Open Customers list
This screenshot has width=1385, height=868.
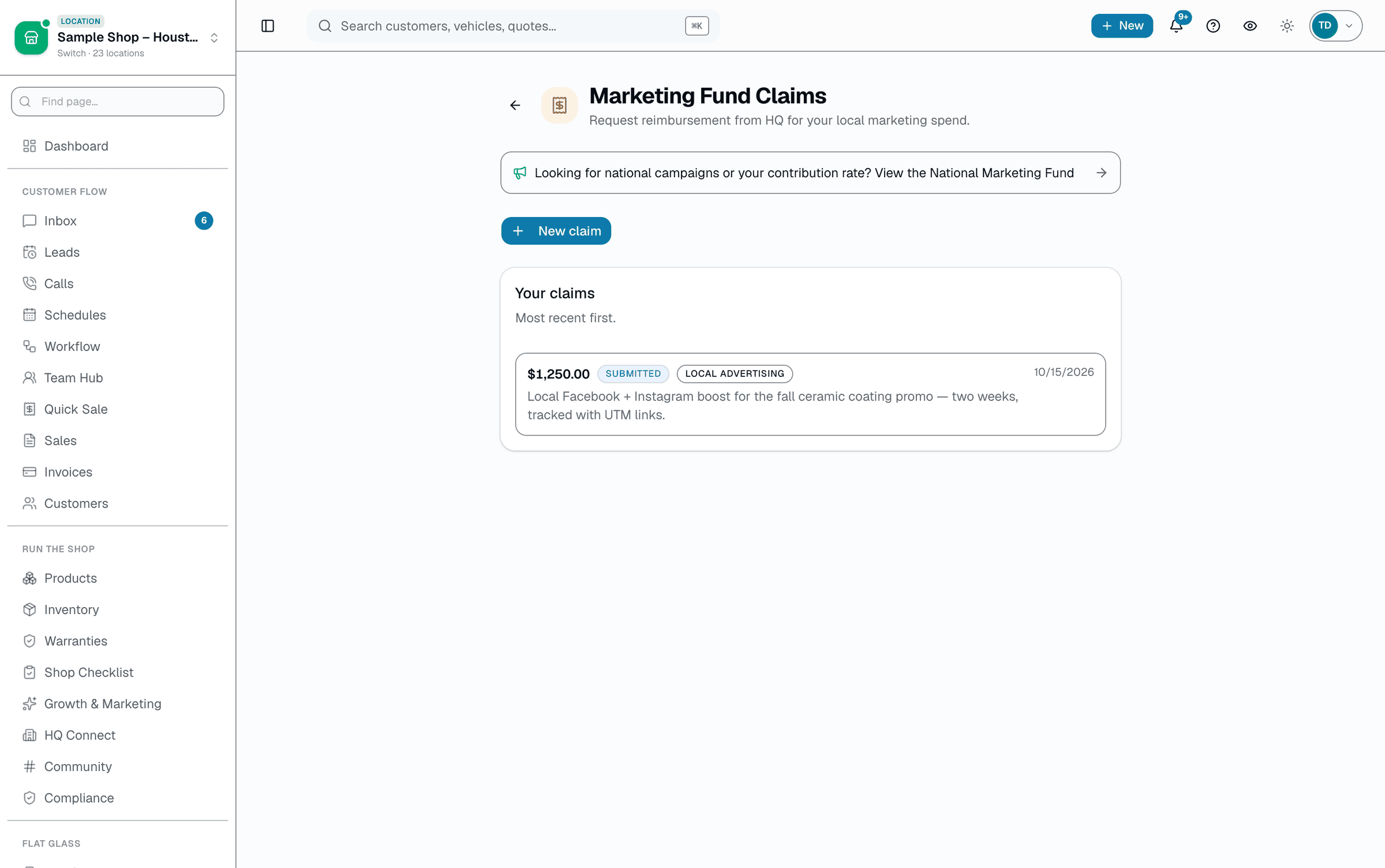coord(118,503)
